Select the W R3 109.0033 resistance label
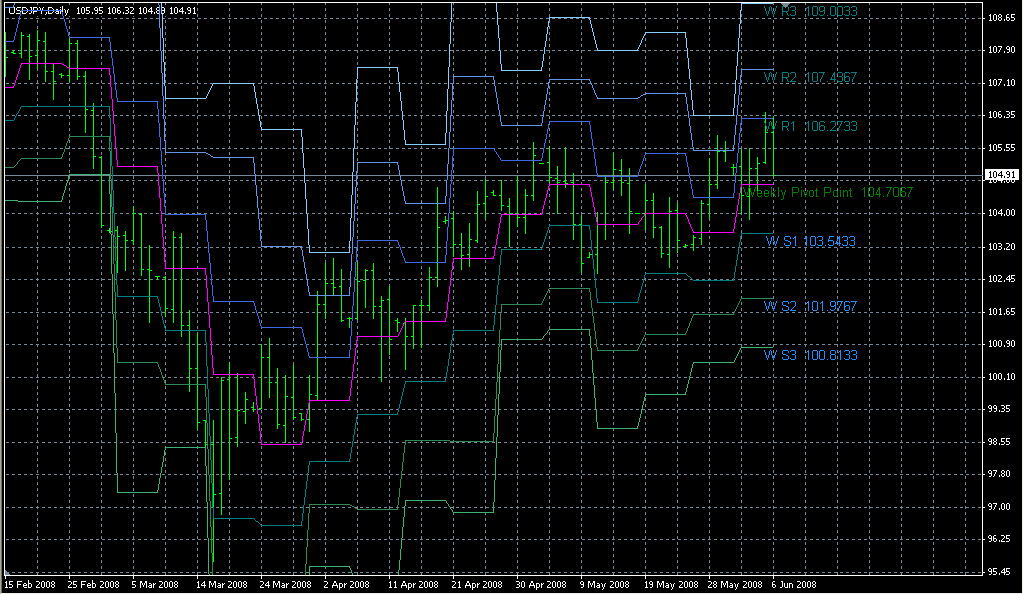The width and height of the screenshot is (1024, 594). tap(811, 11)
